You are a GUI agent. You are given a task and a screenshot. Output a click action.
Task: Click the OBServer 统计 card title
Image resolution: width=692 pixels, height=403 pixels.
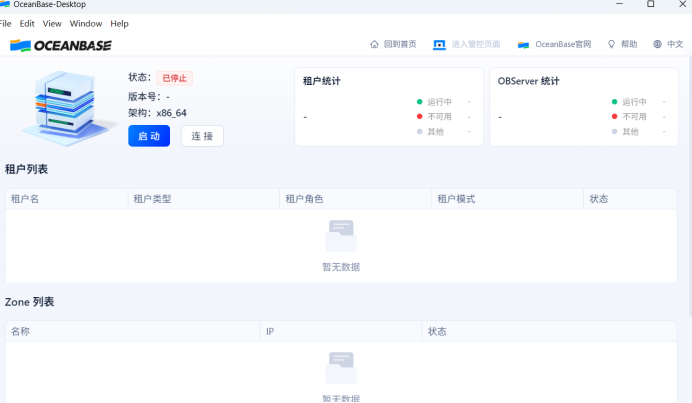pyautogui.click(x=529, y=81)
